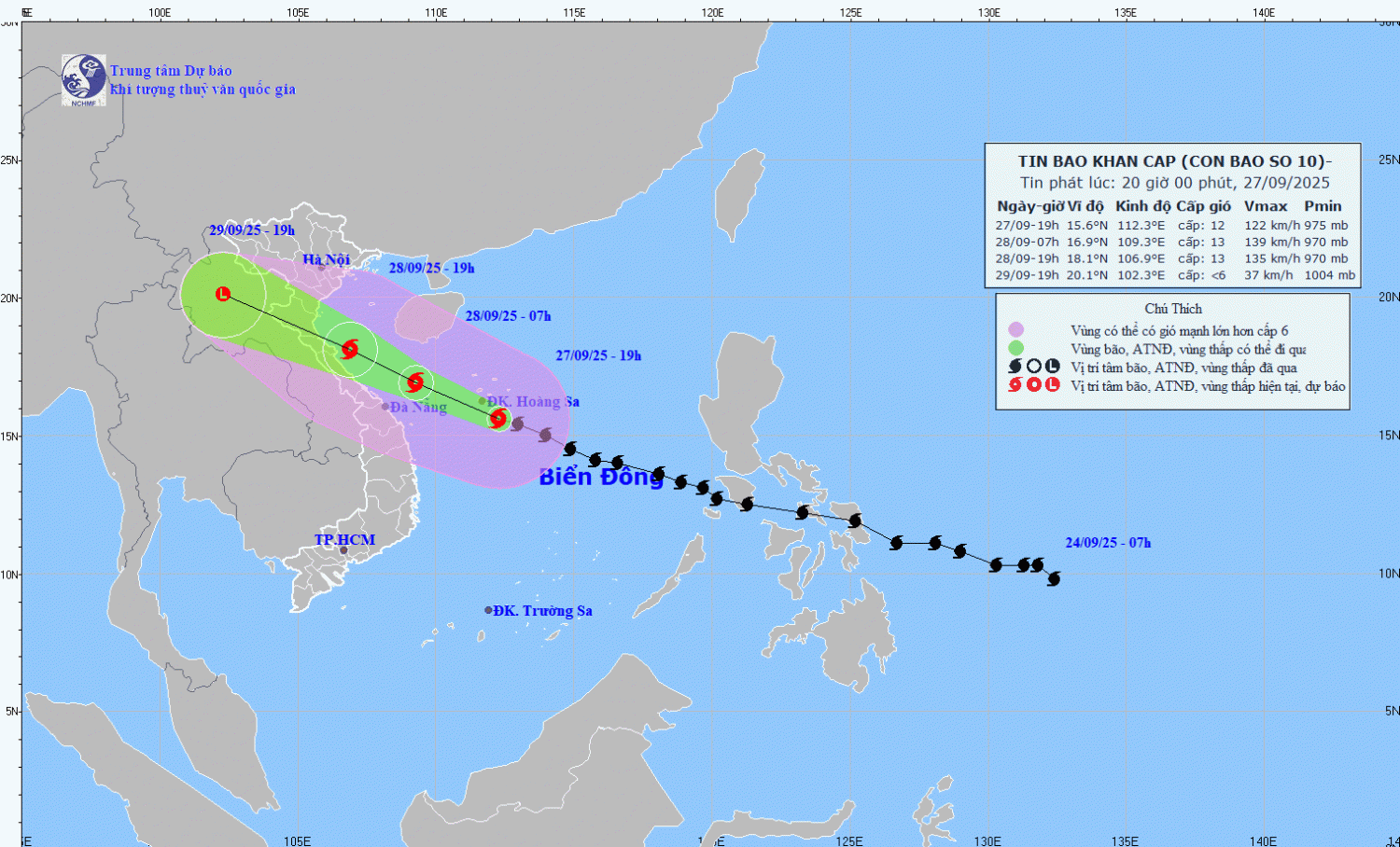The width and height of the screenshot is (1400, 847).
Task: Click the 24/09/25 - 07h timestamp label
Action: click(1108, 543)
